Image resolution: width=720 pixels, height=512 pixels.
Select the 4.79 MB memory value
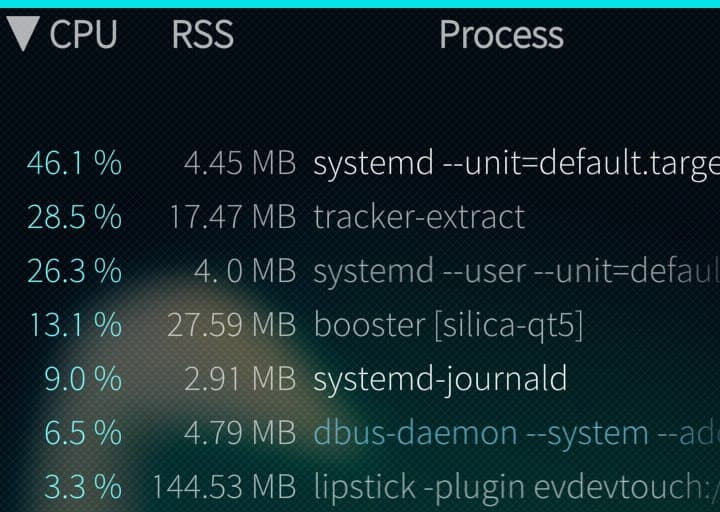coord(240,433)
